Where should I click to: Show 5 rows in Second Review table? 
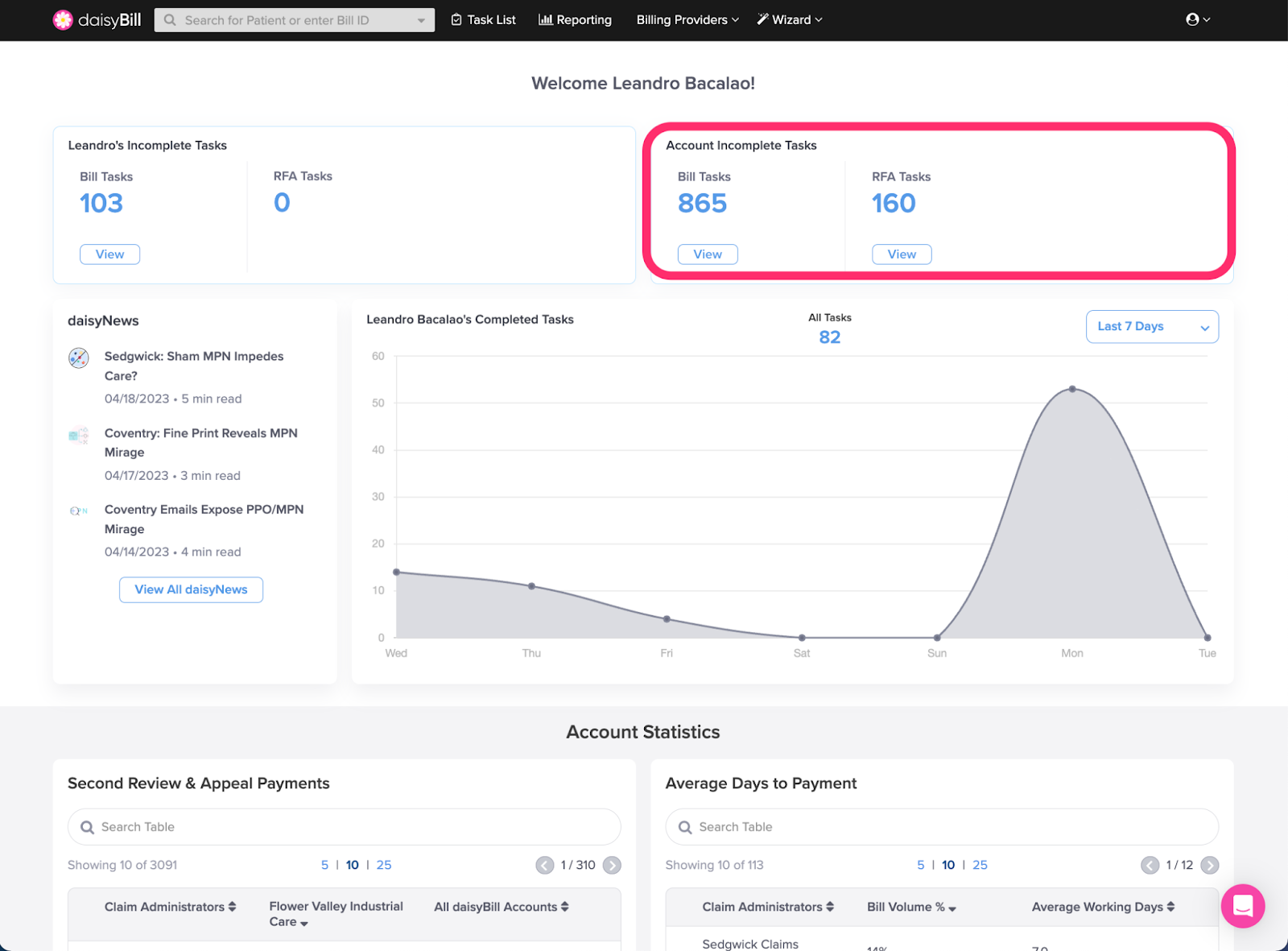click(324, 865)
